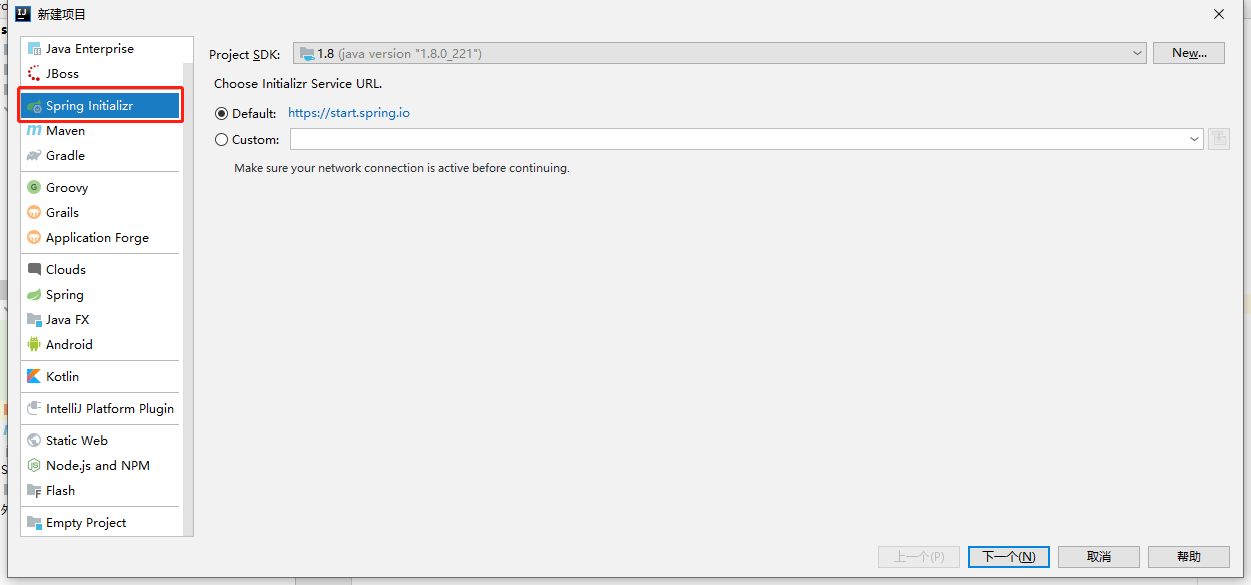This screenshot has height=585, width=1251.
Task: Close the 新建项目 dialog
Action: (1219, 14)
